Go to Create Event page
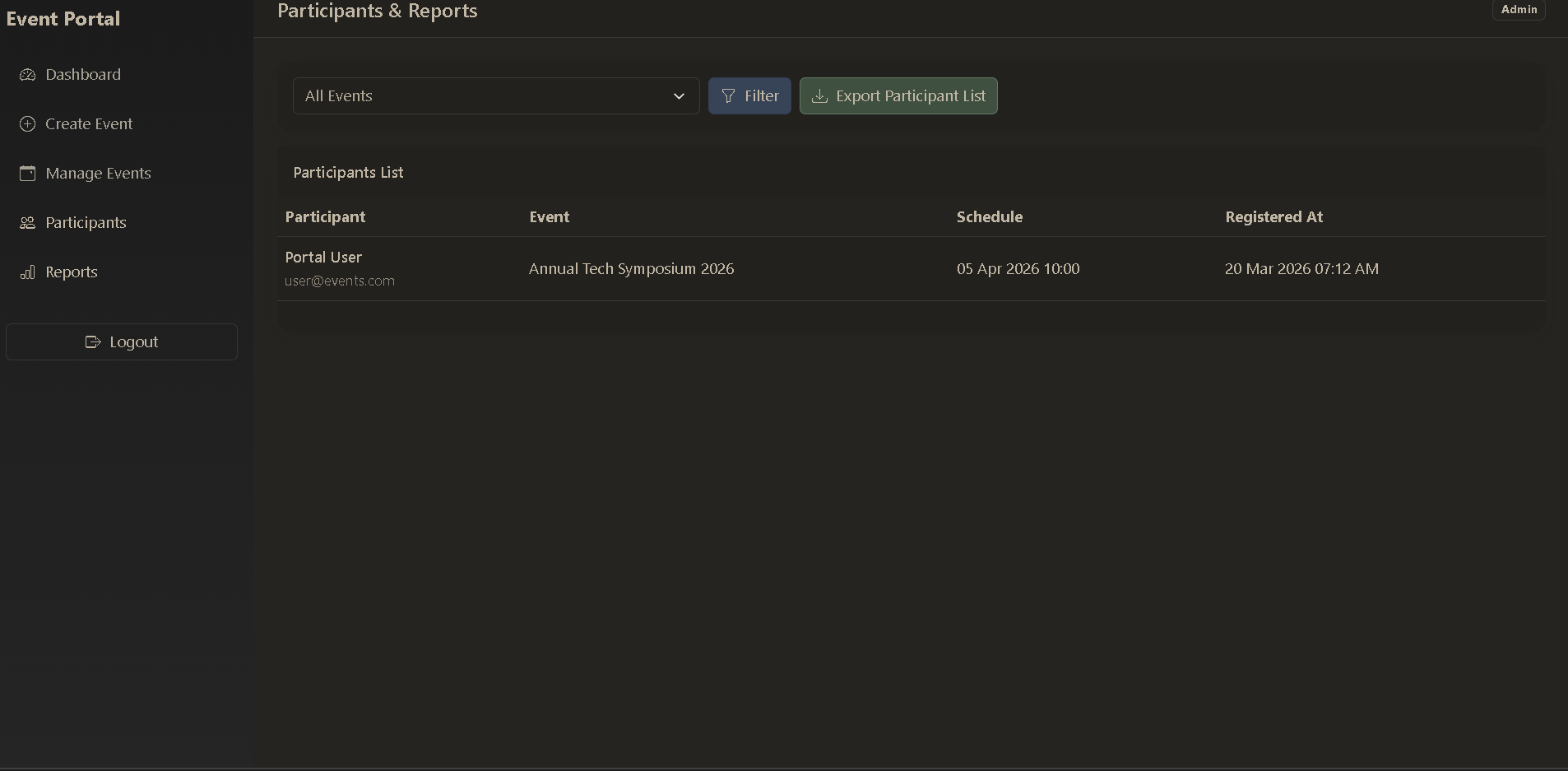 122,124
